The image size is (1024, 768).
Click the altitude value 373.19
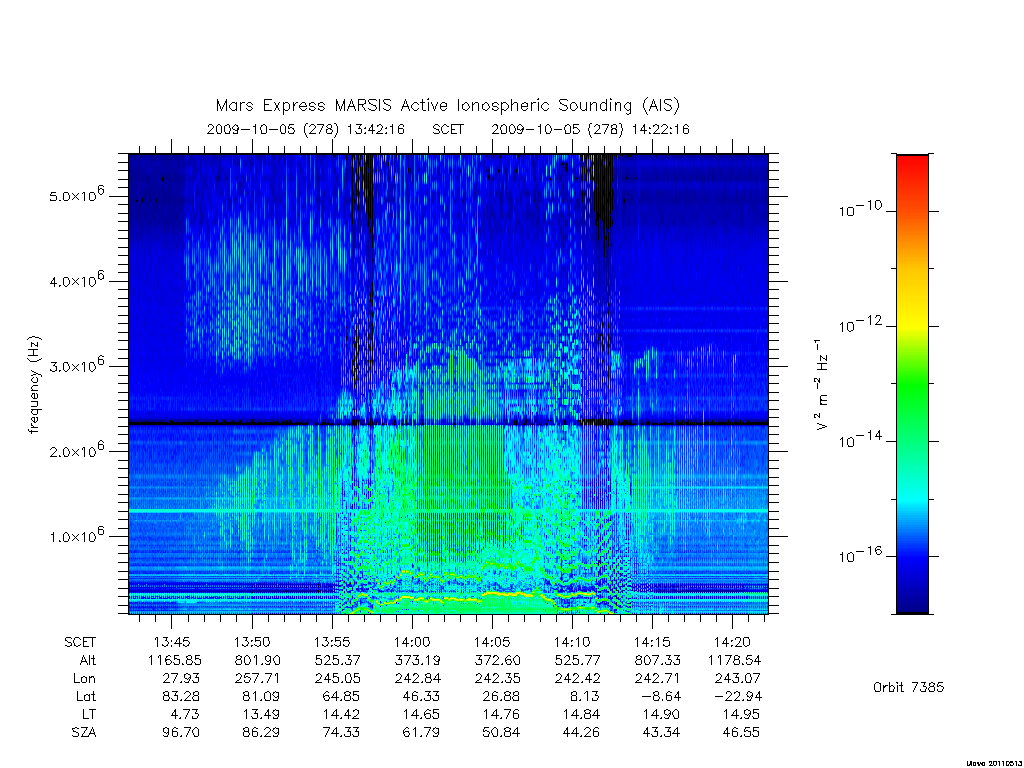coord(417,660)
